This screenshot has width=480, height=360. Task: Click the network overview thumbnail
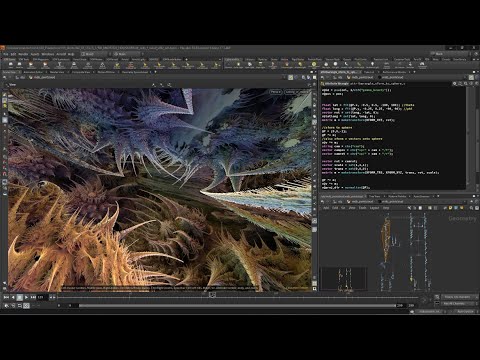[x=344, y=279]
